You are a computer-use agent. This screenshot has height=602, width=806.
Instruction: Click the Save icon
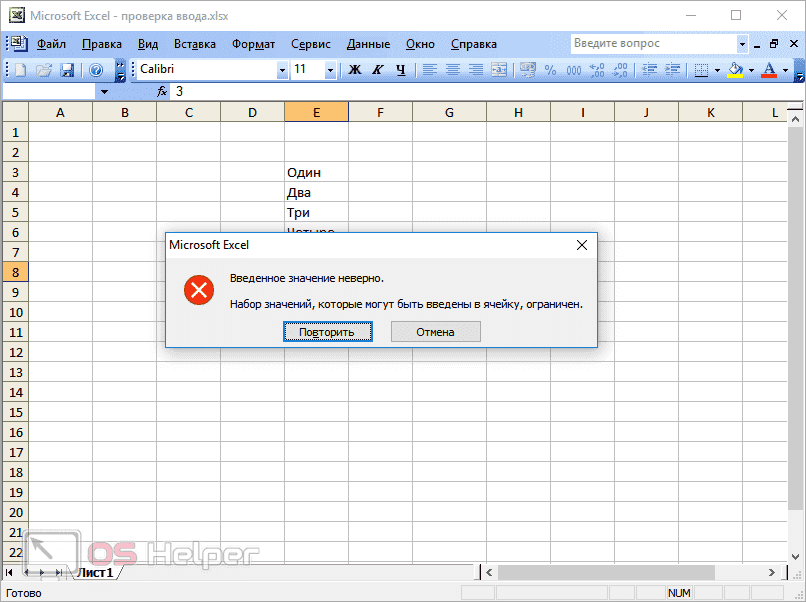(x=65, y=71)
